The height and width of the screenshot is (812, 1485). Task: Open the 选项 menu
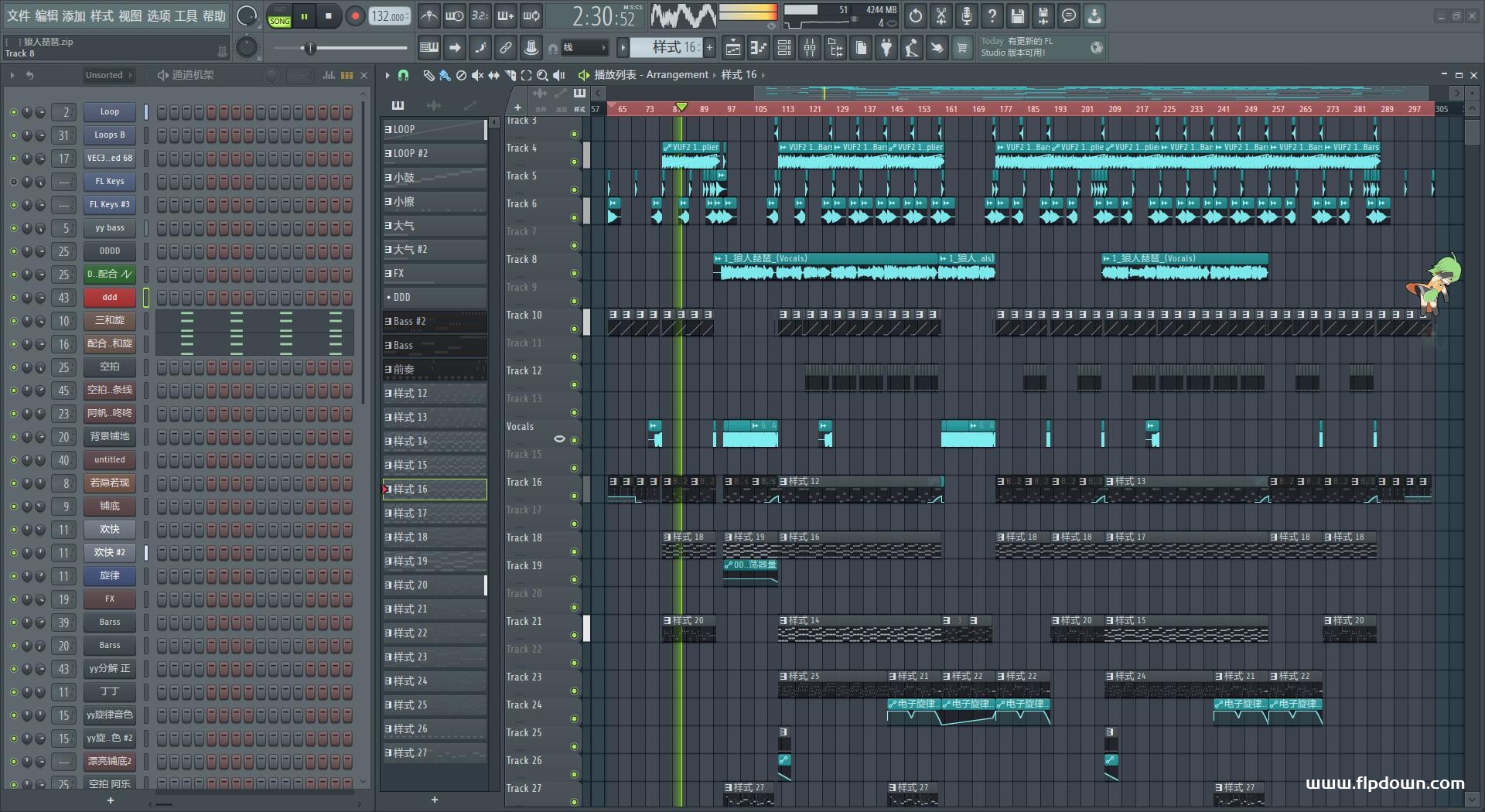click(159, 15)
